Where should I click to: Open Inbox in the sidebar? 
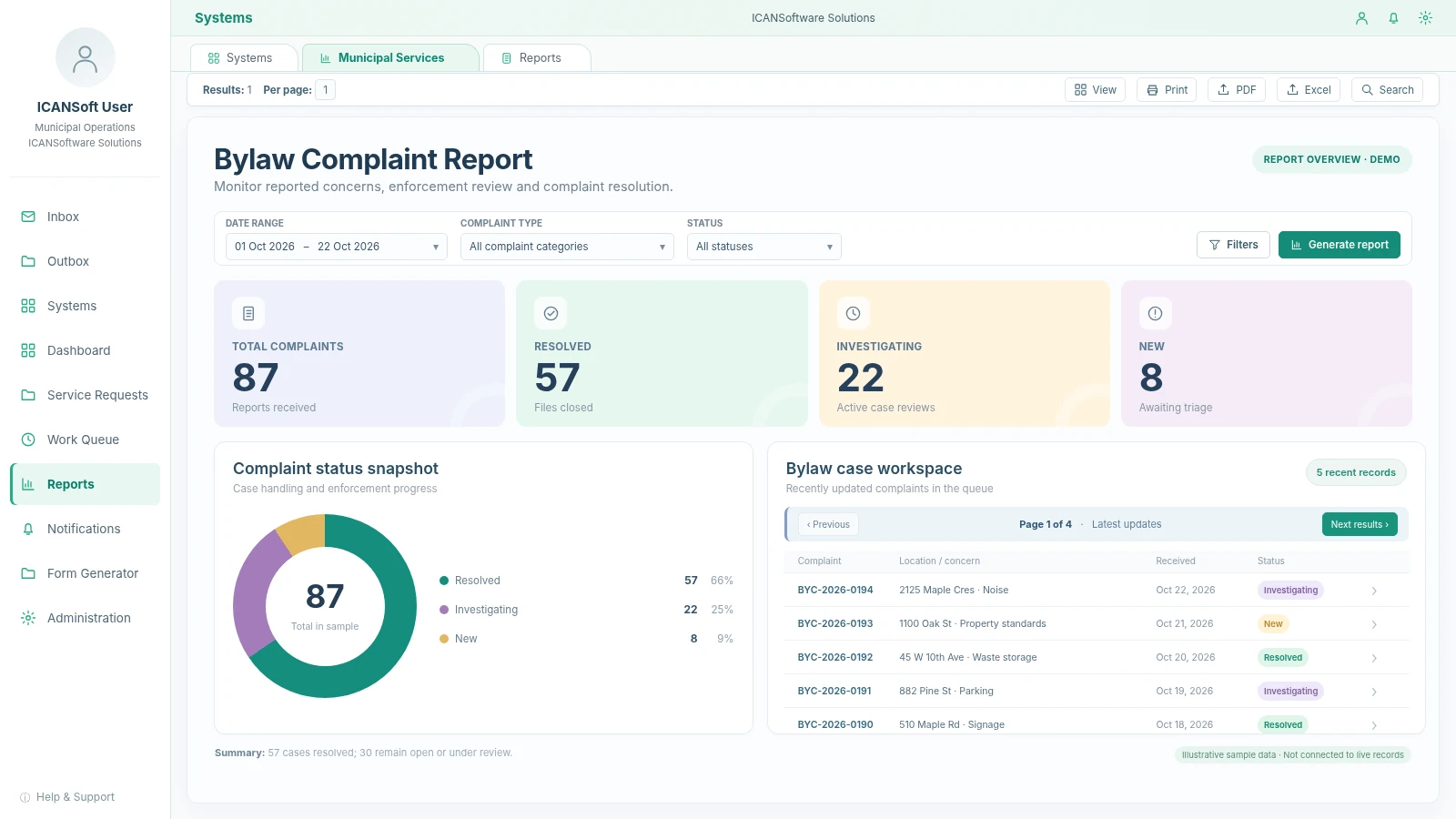click(85, 217)
